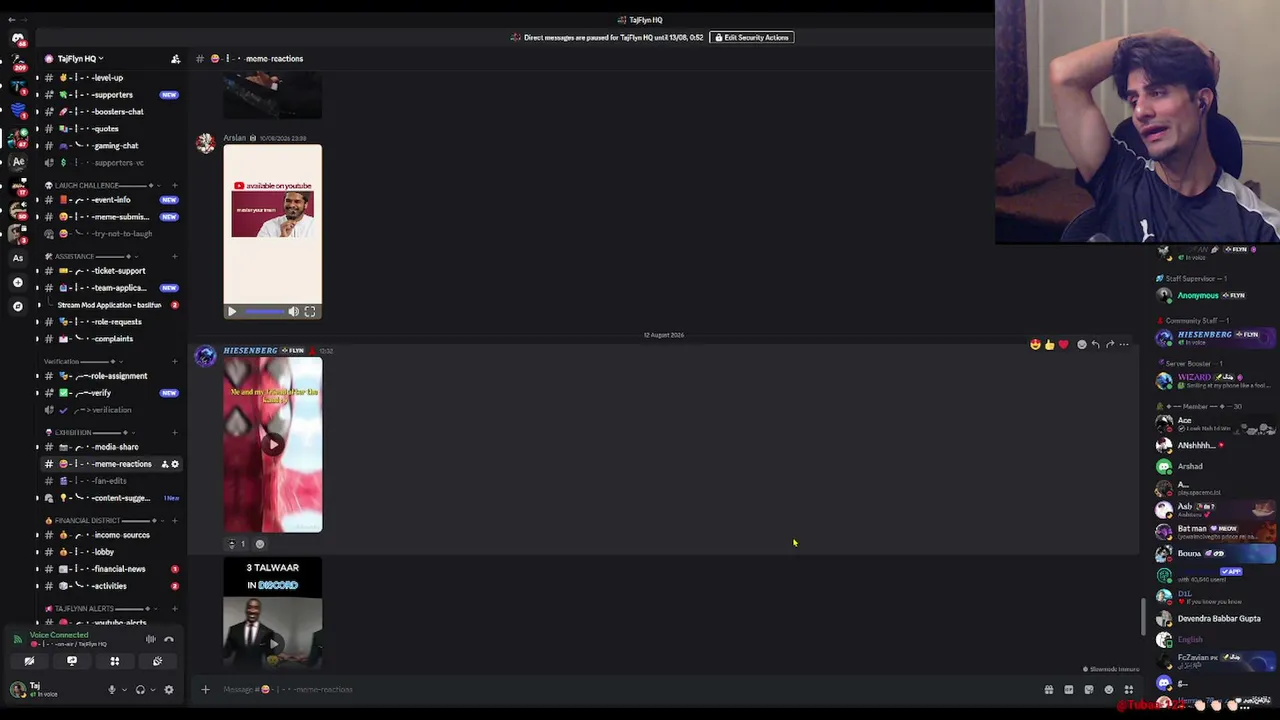Play the Arslan video attachment
This screenshot has width=1280, height=720.
point(232,312)
